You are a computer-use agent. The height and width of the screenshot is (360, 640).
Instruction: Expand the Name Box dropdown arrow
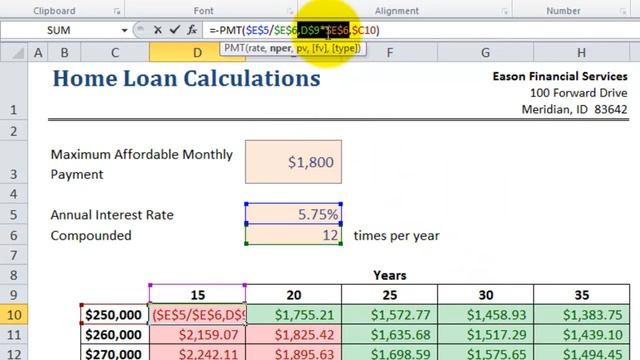point(124,30)
